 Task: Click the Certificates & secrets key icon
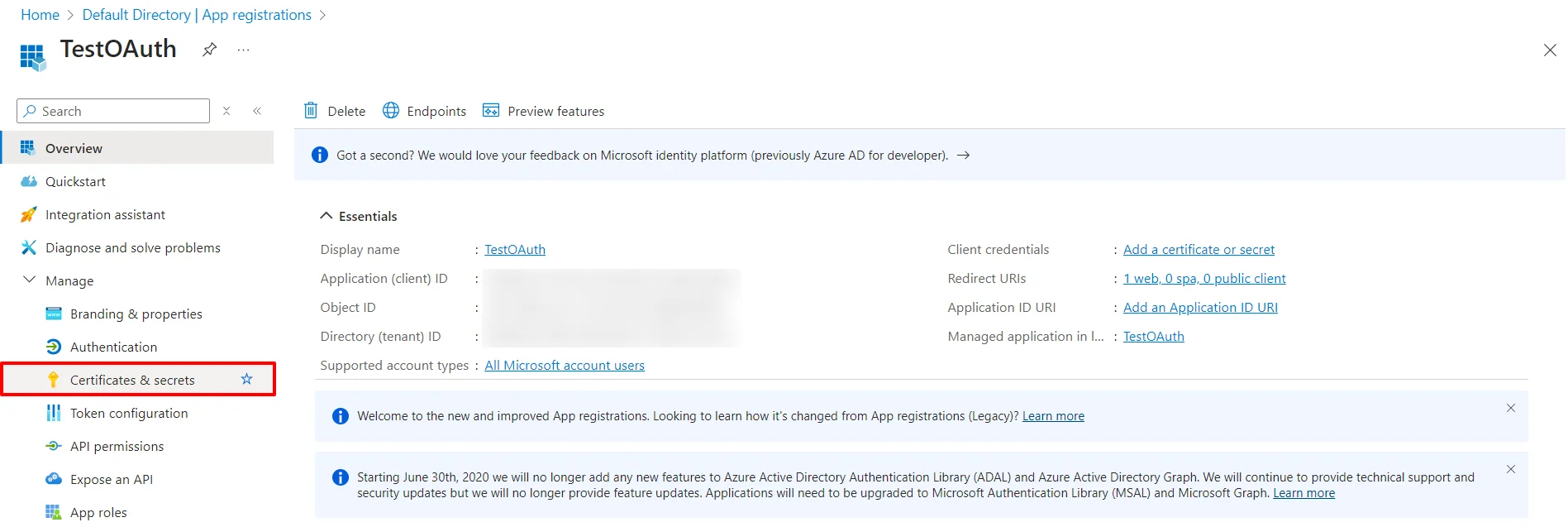(x=54, y=380)
